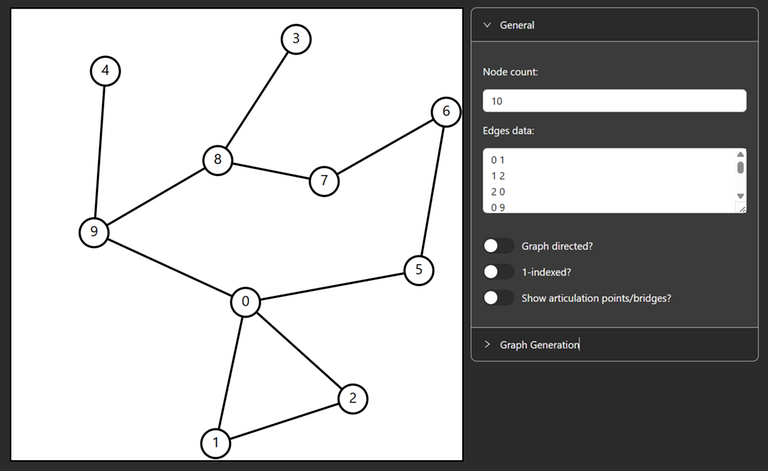Click the edges textarea scroll up arrow
This screenshot has height=471, width=768.
pos(741,154)
